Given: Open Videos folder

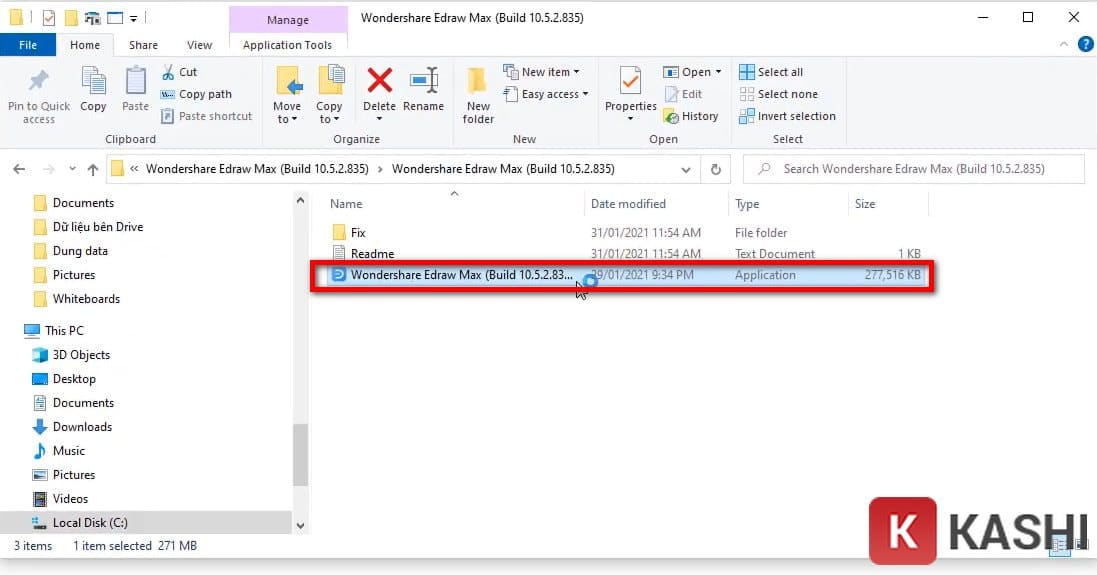Looking at the screenshot, I should coord(70,499).
